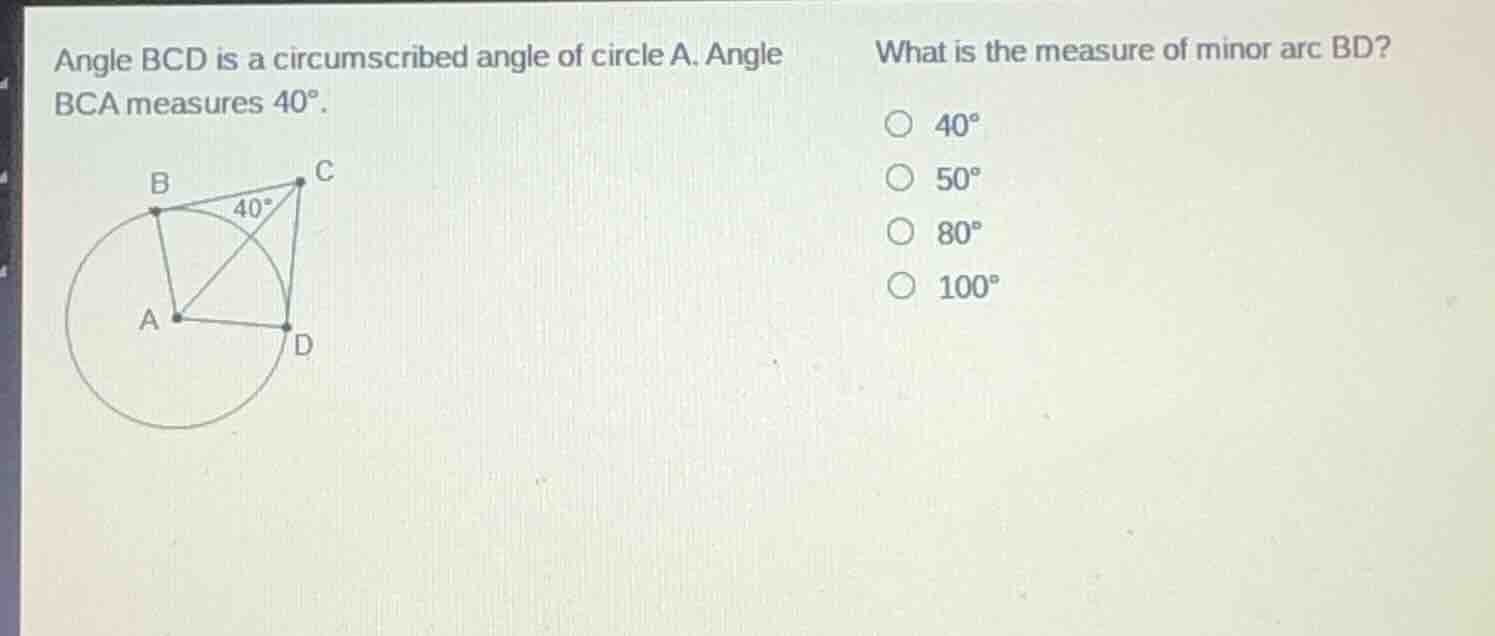Click the 40° angle label inside the diagram
This screenshot has width=1495, height=636.
(x=250, y=209)
